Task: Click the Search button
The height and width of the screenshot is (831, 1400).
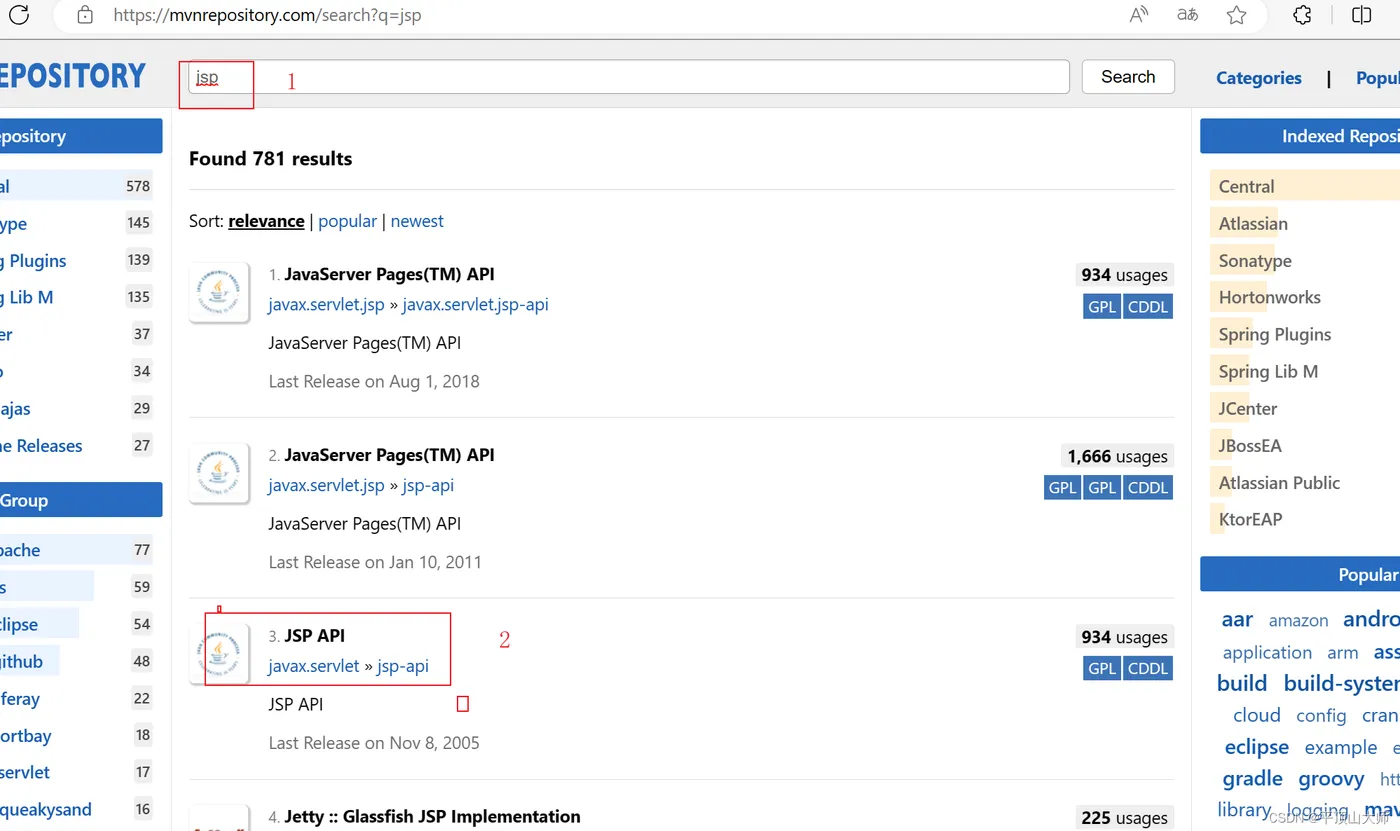Action: (1128, 77)
